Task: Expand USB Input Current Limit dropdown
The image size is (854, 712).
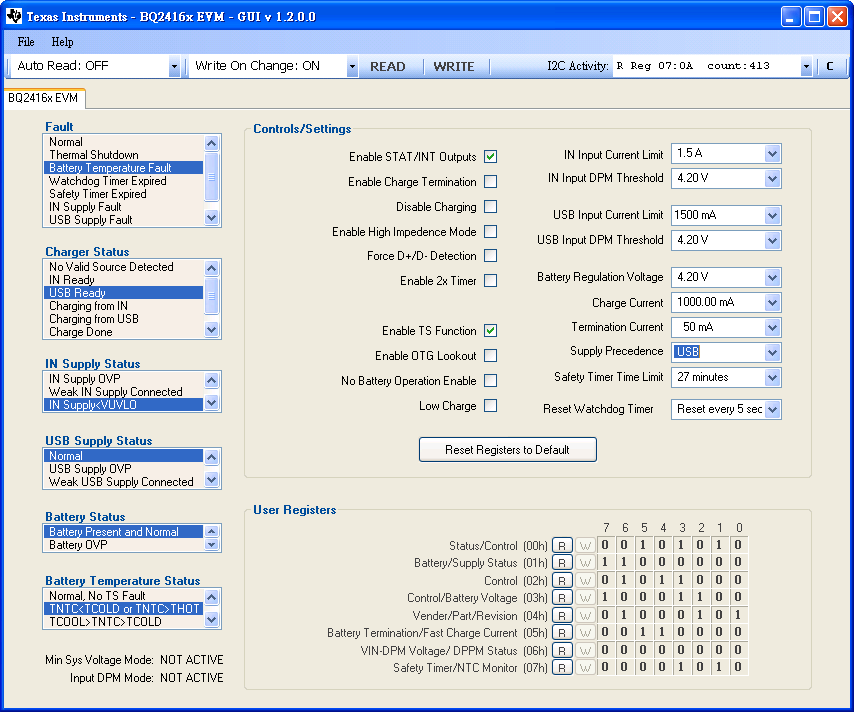Action: (x=772, y=215)
